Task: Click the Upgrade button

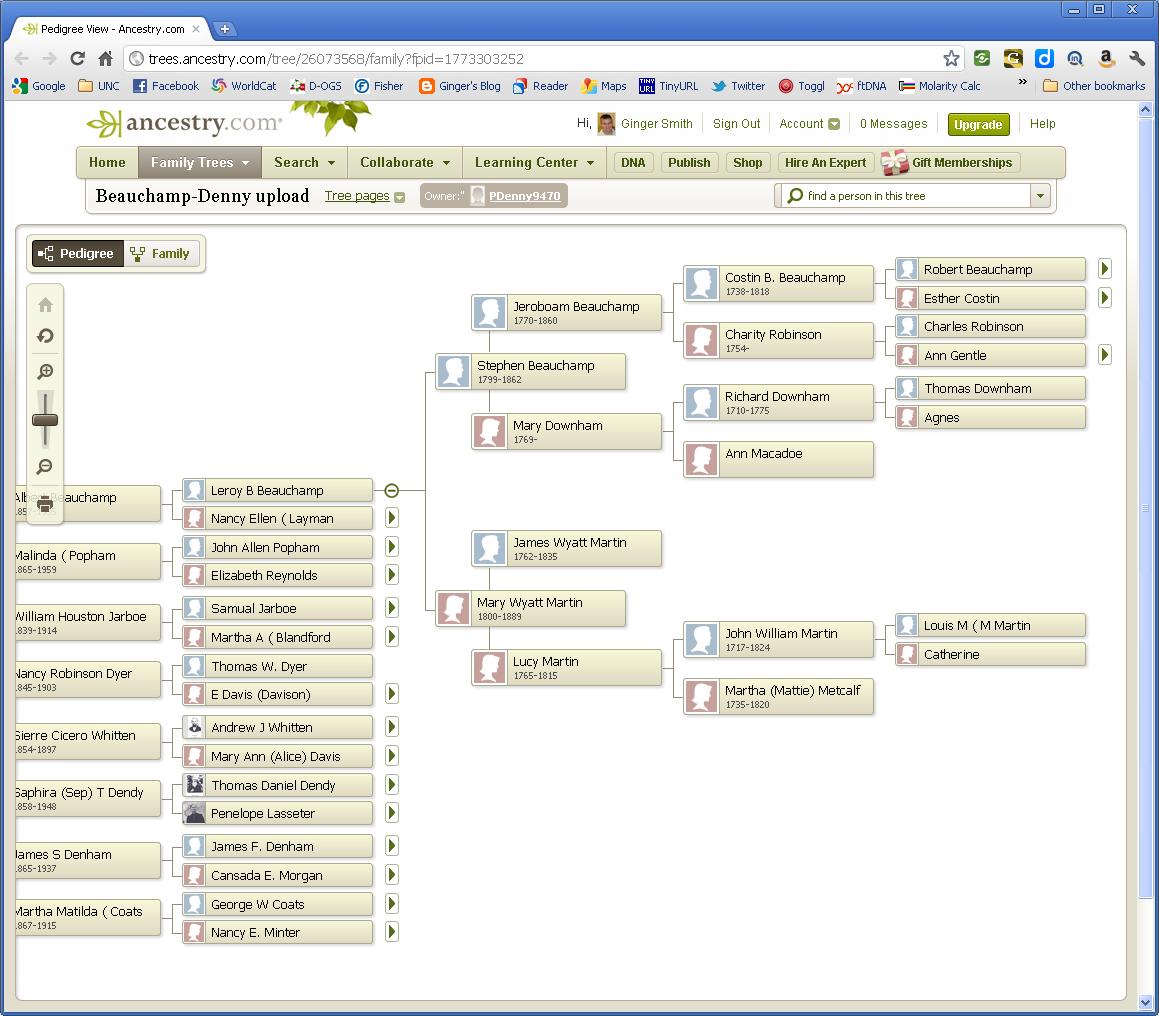Action: [978, 124]
